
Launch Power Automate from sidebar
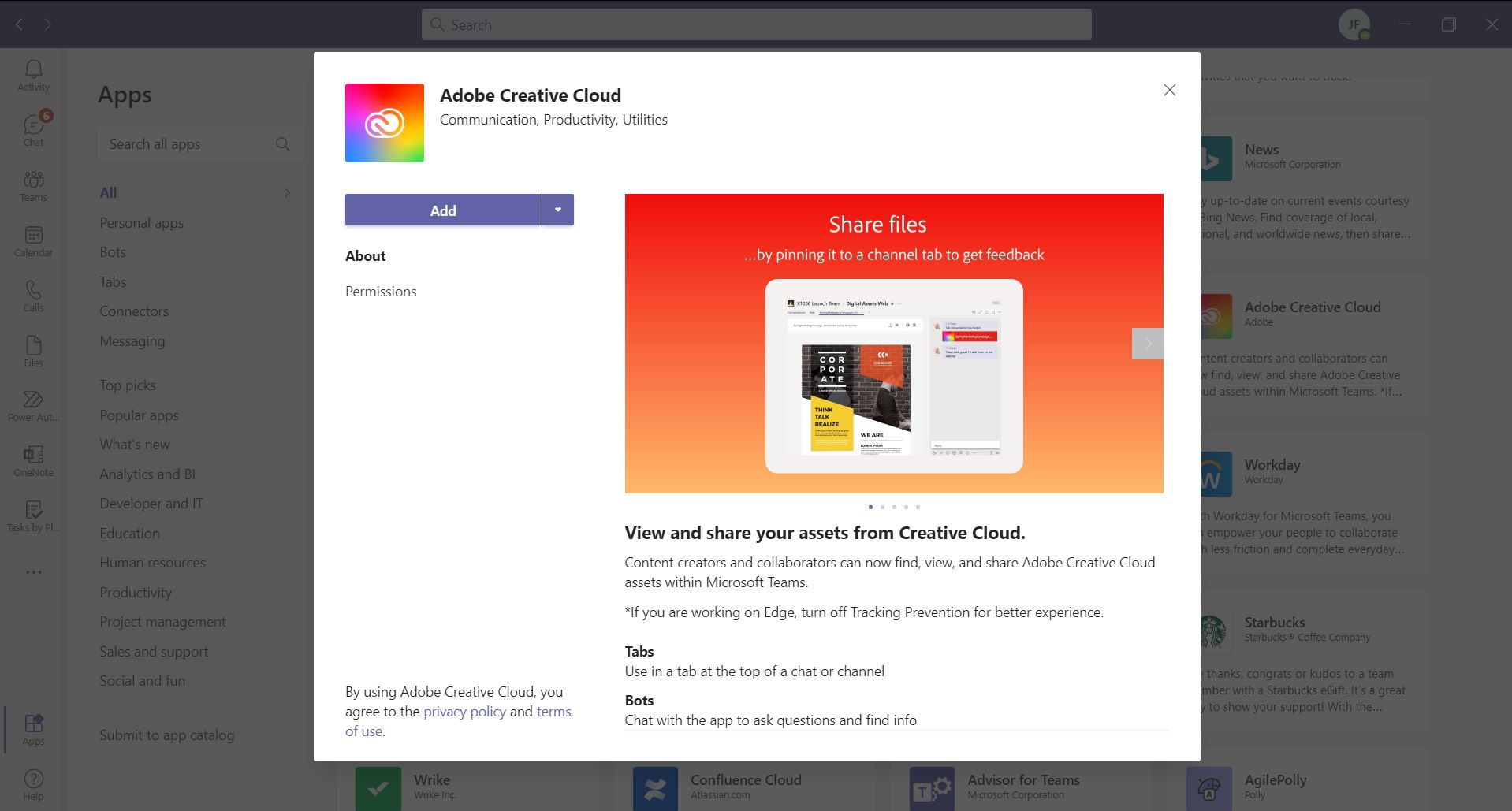pyautogui.click(x=33, y=406)
